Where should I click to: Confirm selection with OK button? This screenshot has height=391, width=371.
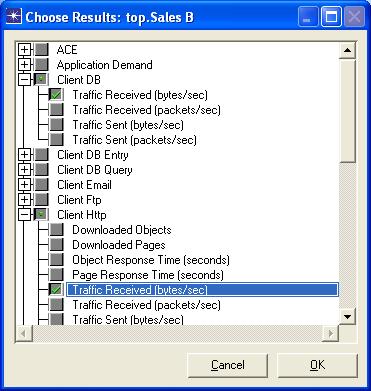coord(317,365)
